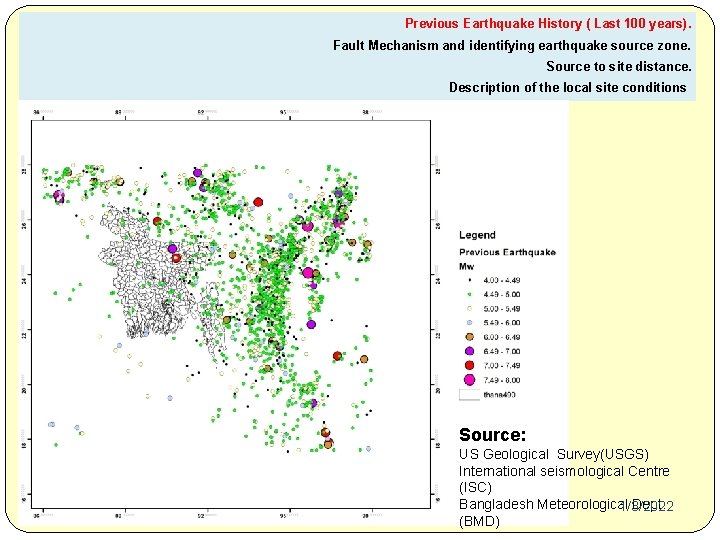Click the "Legend" heading
Image resolution: width=720 pixels, height=540 pixels.
coord(477,235)
